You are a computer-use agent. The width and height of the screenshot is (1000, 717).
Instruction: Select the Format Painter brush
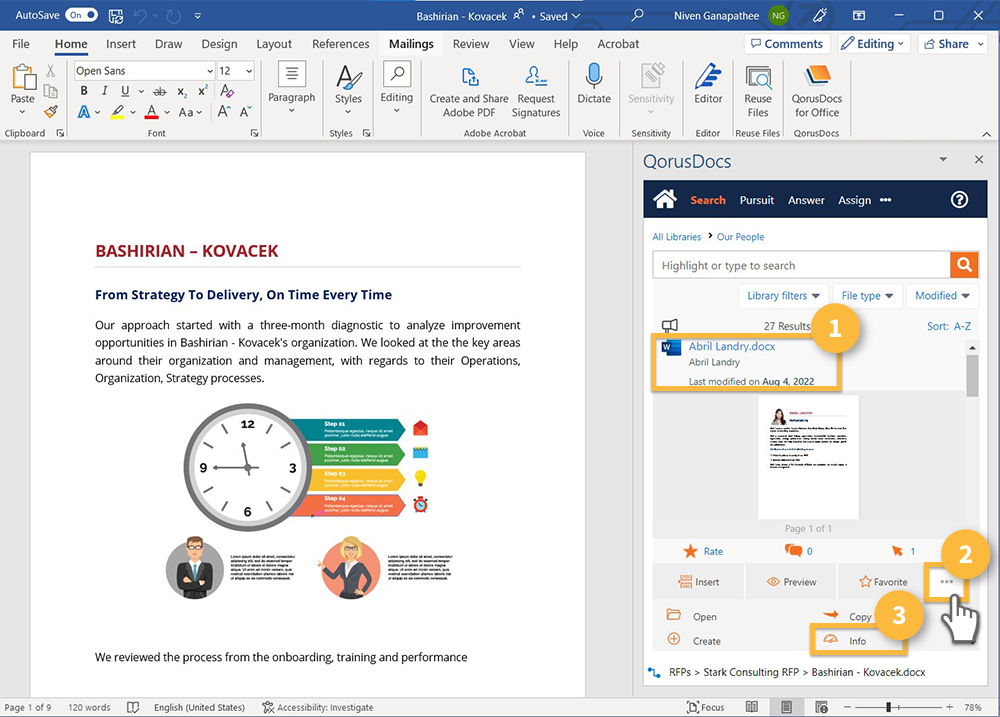coord(51,112)
